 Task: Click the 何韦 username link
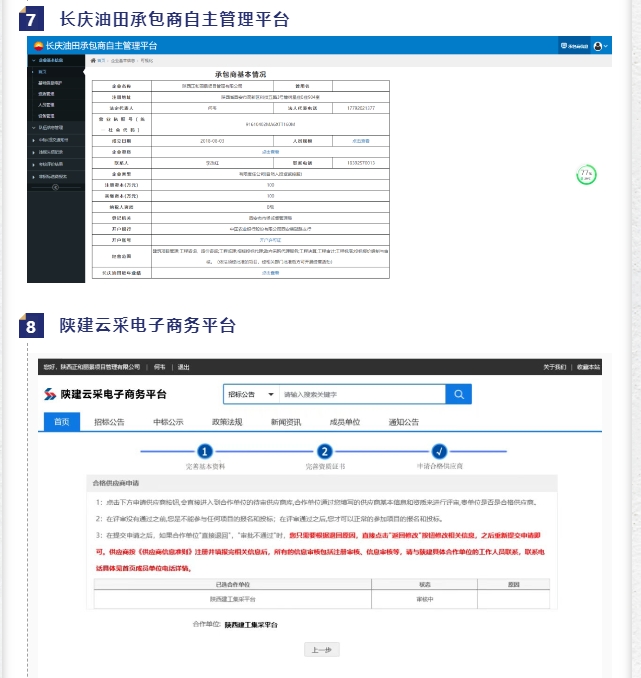160,367
